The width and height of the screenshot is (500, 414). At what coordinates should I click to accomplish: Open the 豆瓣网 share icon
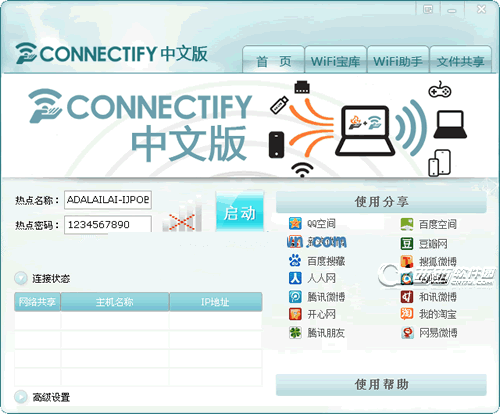pyautogui.click(x=407, y=244)
